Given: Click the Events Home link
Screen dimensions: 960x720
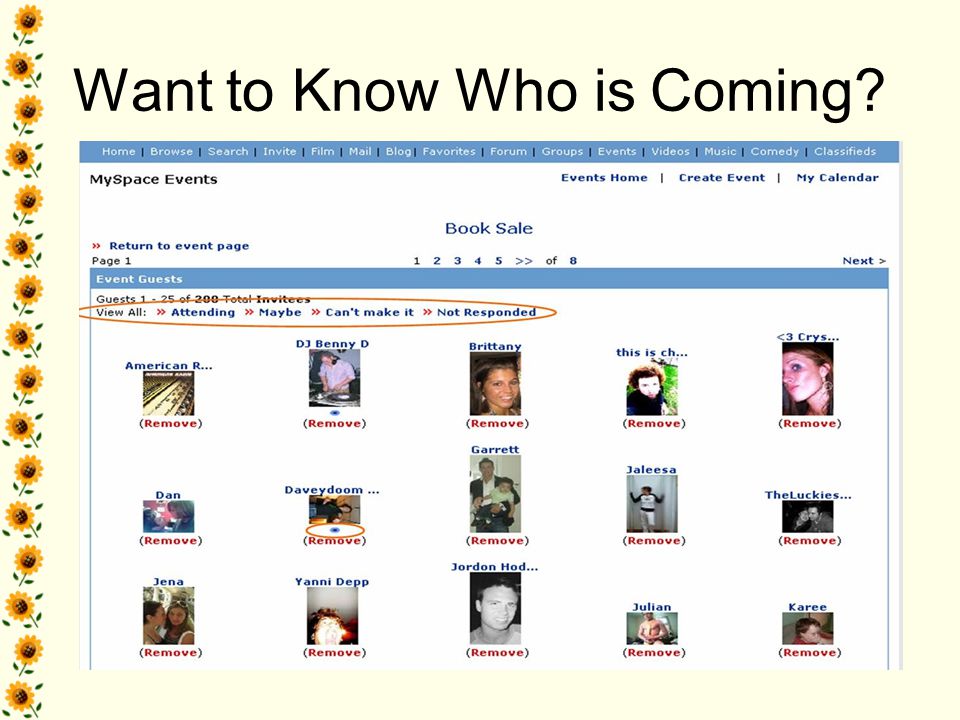Looking at the screenshot, I should click(604, 178).
